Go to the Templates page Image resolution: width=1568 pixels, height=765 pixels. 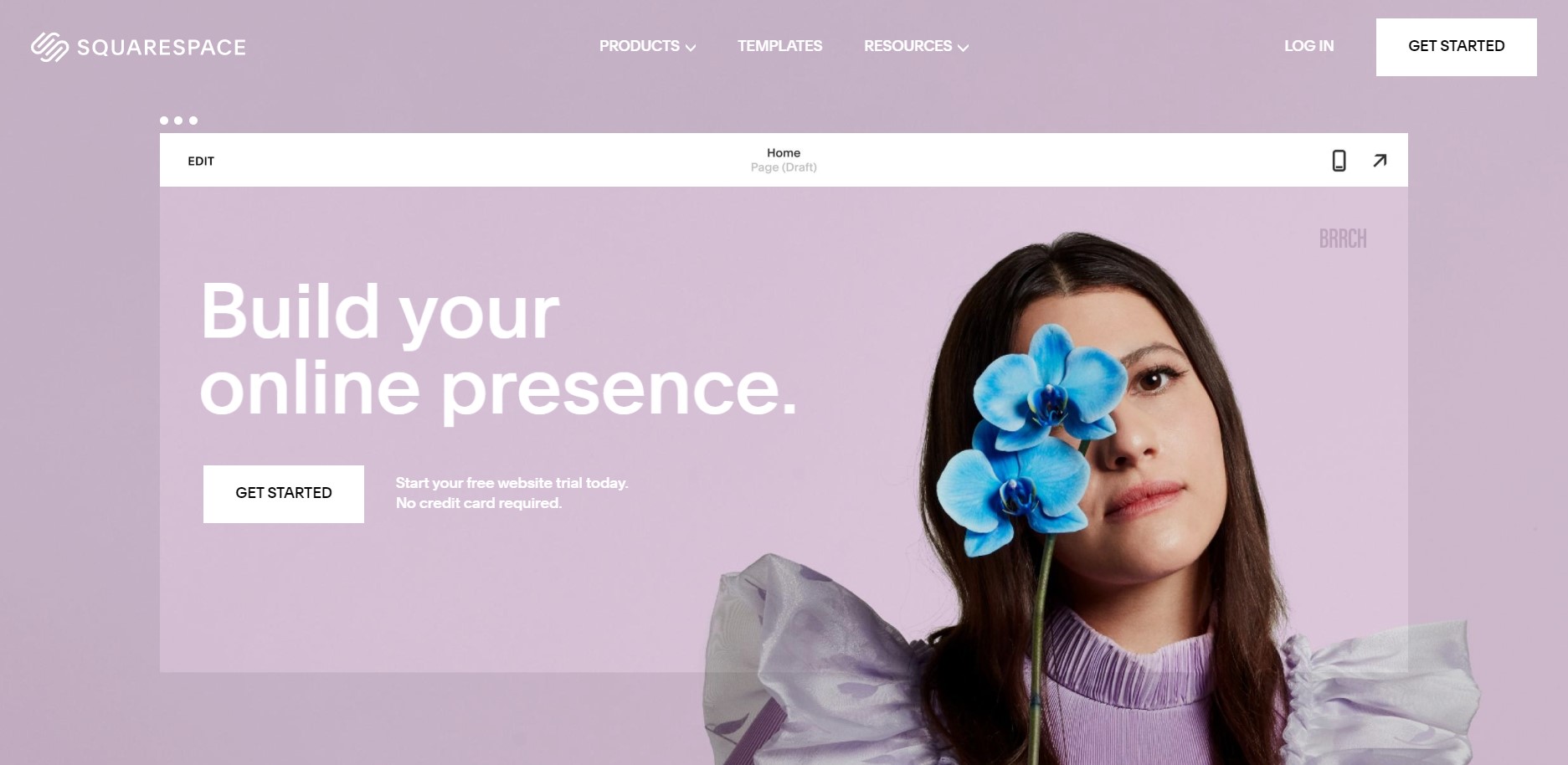click(x=779, y=46)
